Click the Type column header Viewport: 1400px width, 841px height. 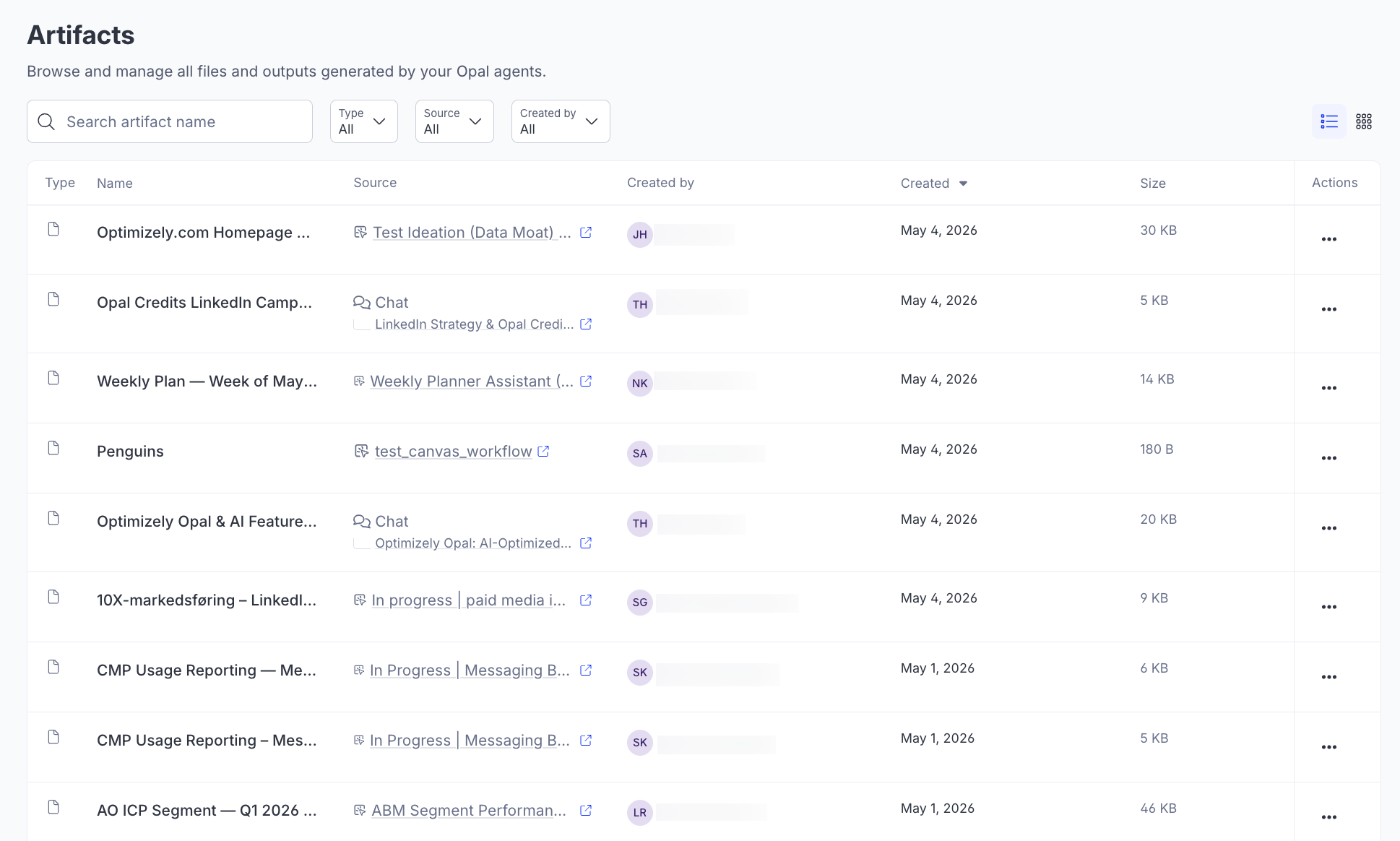(x=60, y=183)
